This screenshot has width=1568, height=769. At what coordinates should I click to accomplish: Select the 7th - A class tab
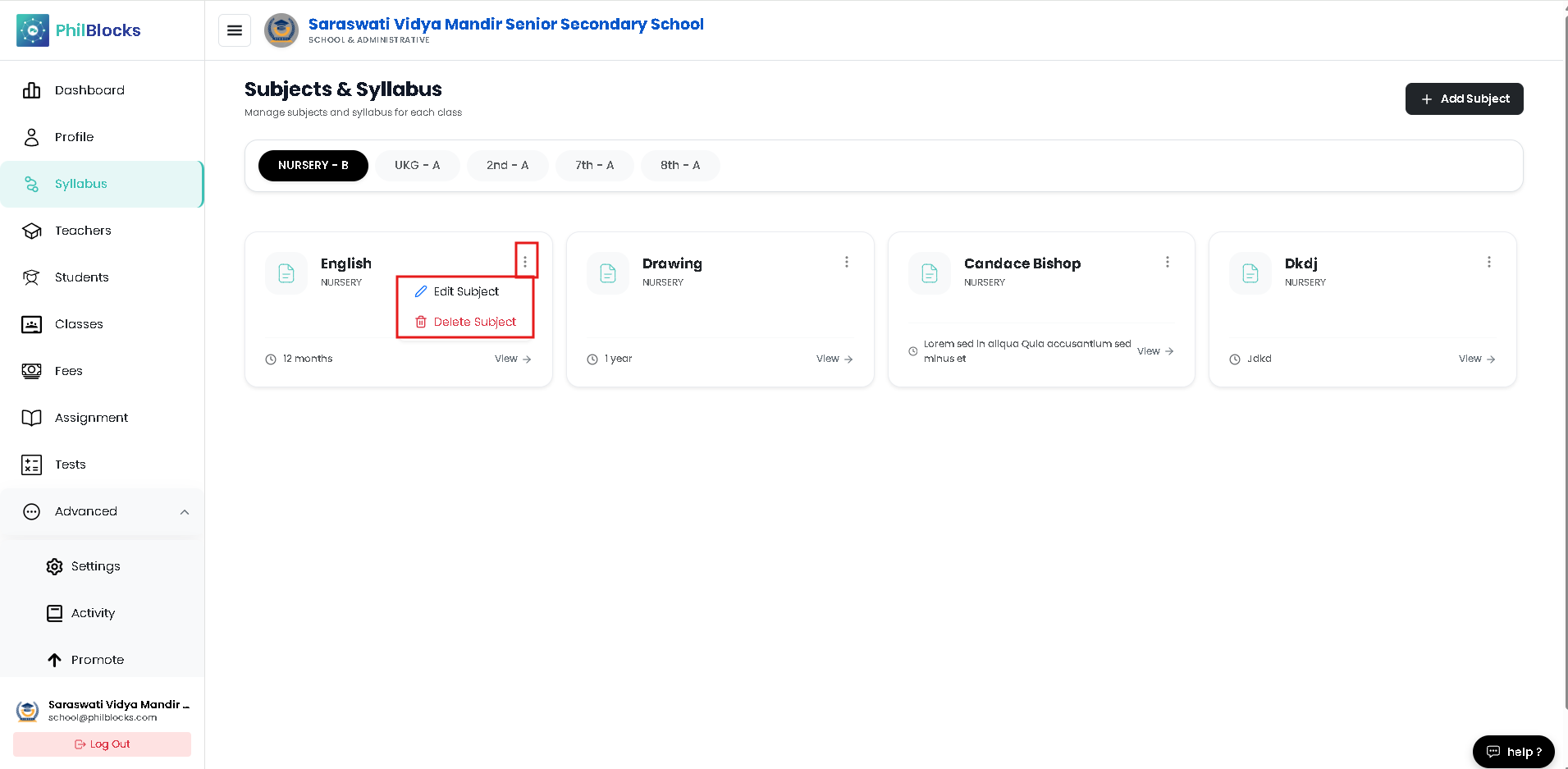[595, 165]
